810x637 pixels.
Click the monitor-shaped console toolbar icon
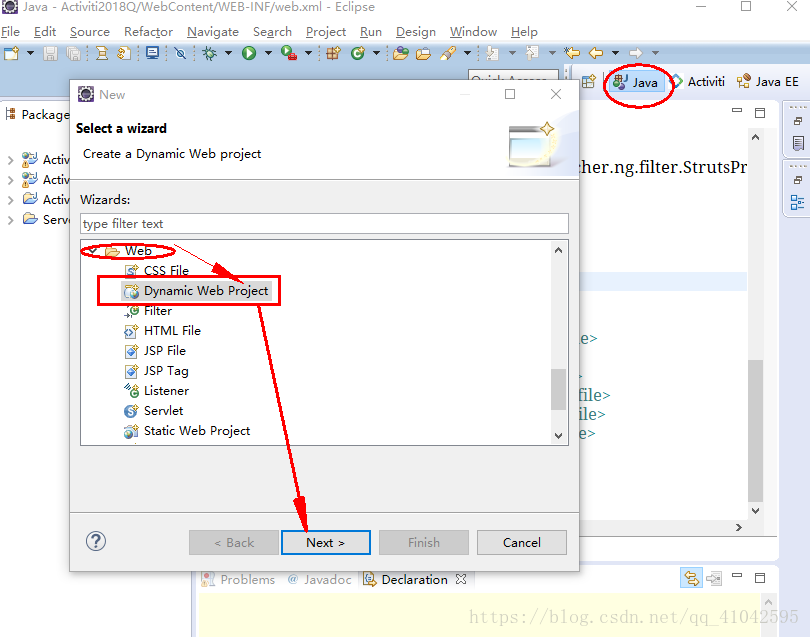(x=152, y=53)
